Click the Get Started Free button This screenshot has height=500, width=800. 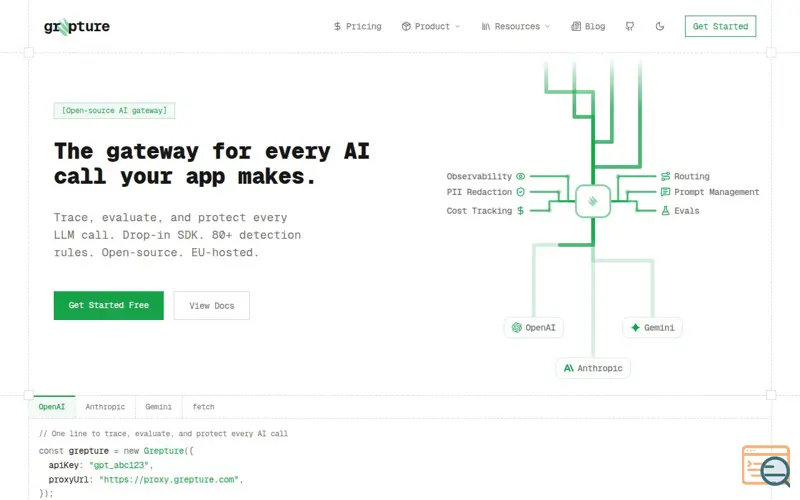click(x=109, y=306)
